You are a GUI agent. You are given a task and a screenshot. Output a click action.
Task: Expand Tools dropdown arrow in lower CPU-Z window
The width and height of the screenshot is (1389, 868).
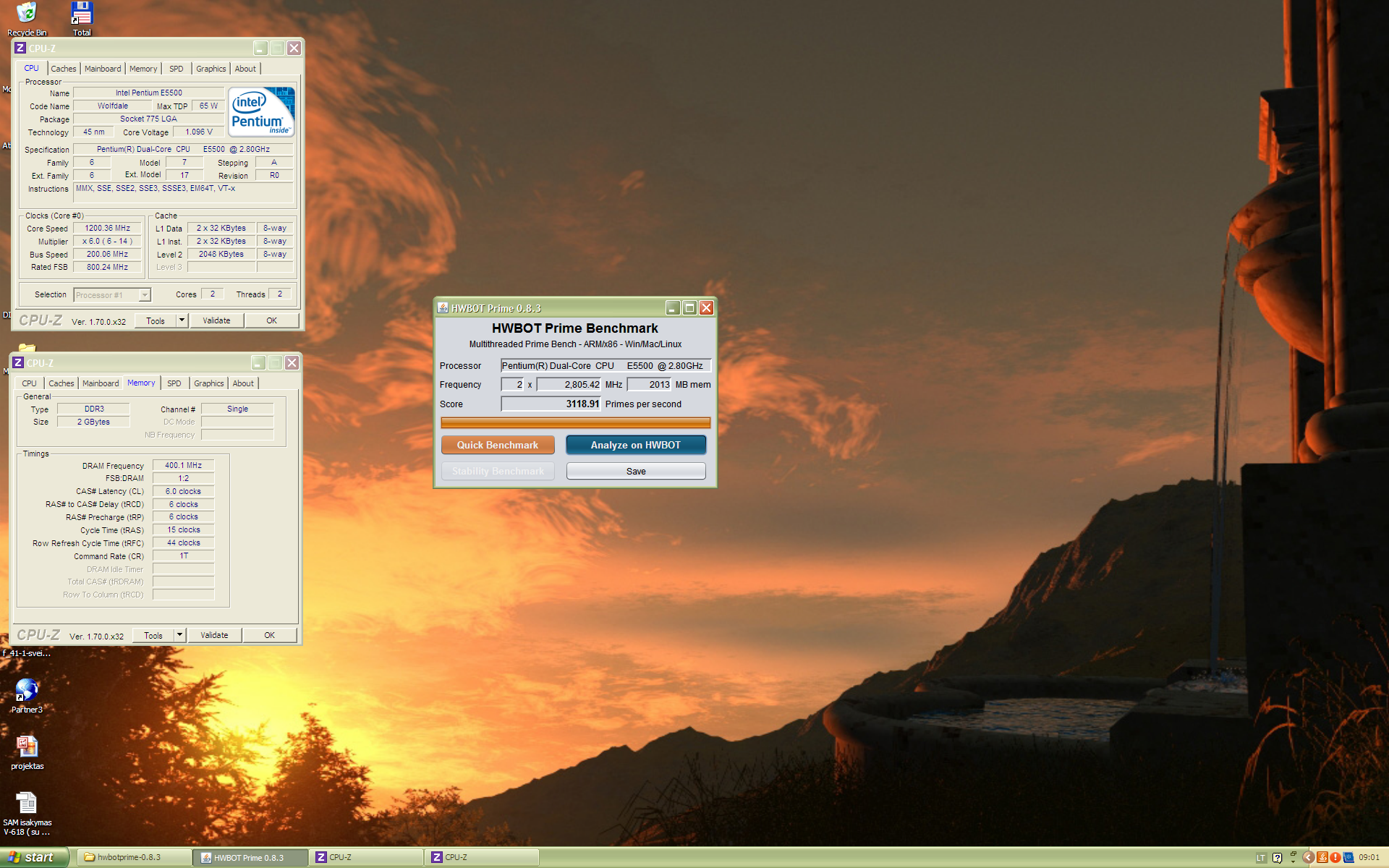(x=179, y=635)
